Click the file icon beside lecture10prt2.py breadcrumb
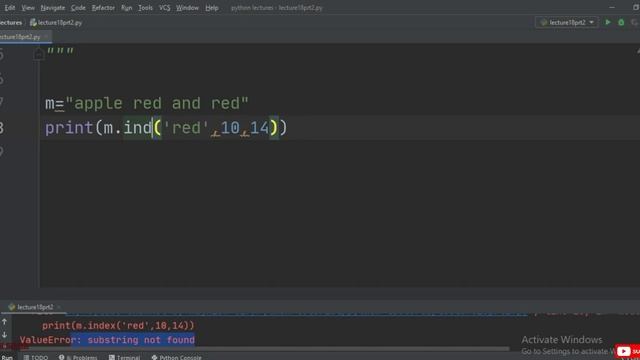This screenshot has height=360, width=640. click(x=33, y=23)
